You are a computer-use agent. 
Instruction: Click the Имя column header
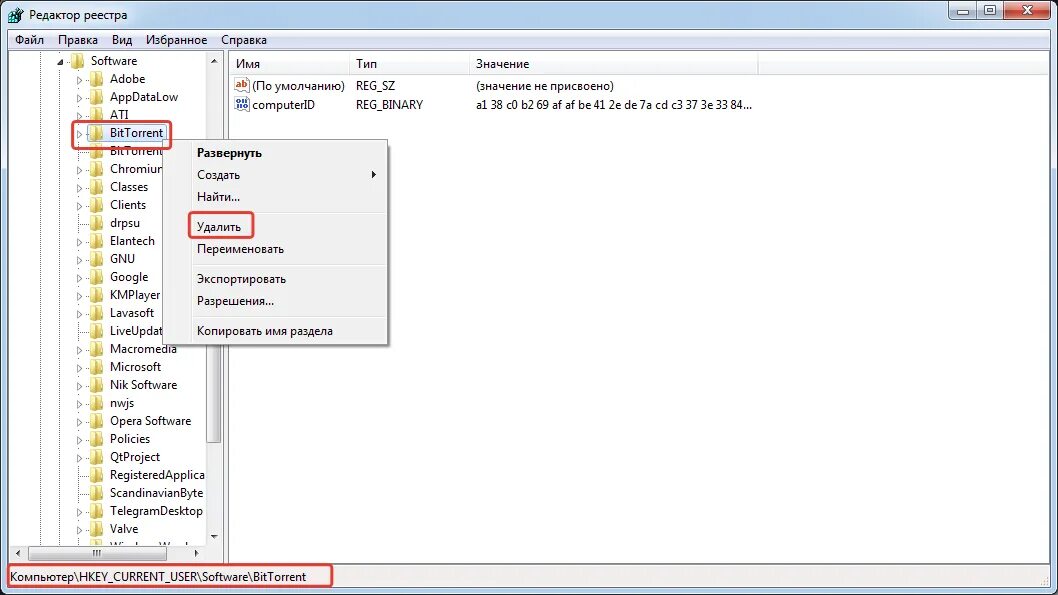coord(289,64)
